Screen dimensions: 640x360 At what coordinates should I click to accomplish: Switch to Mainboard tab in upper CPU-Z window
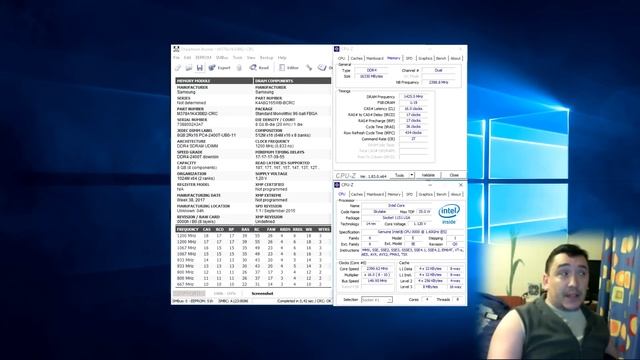pyautogui.click(x=375, y=58)
